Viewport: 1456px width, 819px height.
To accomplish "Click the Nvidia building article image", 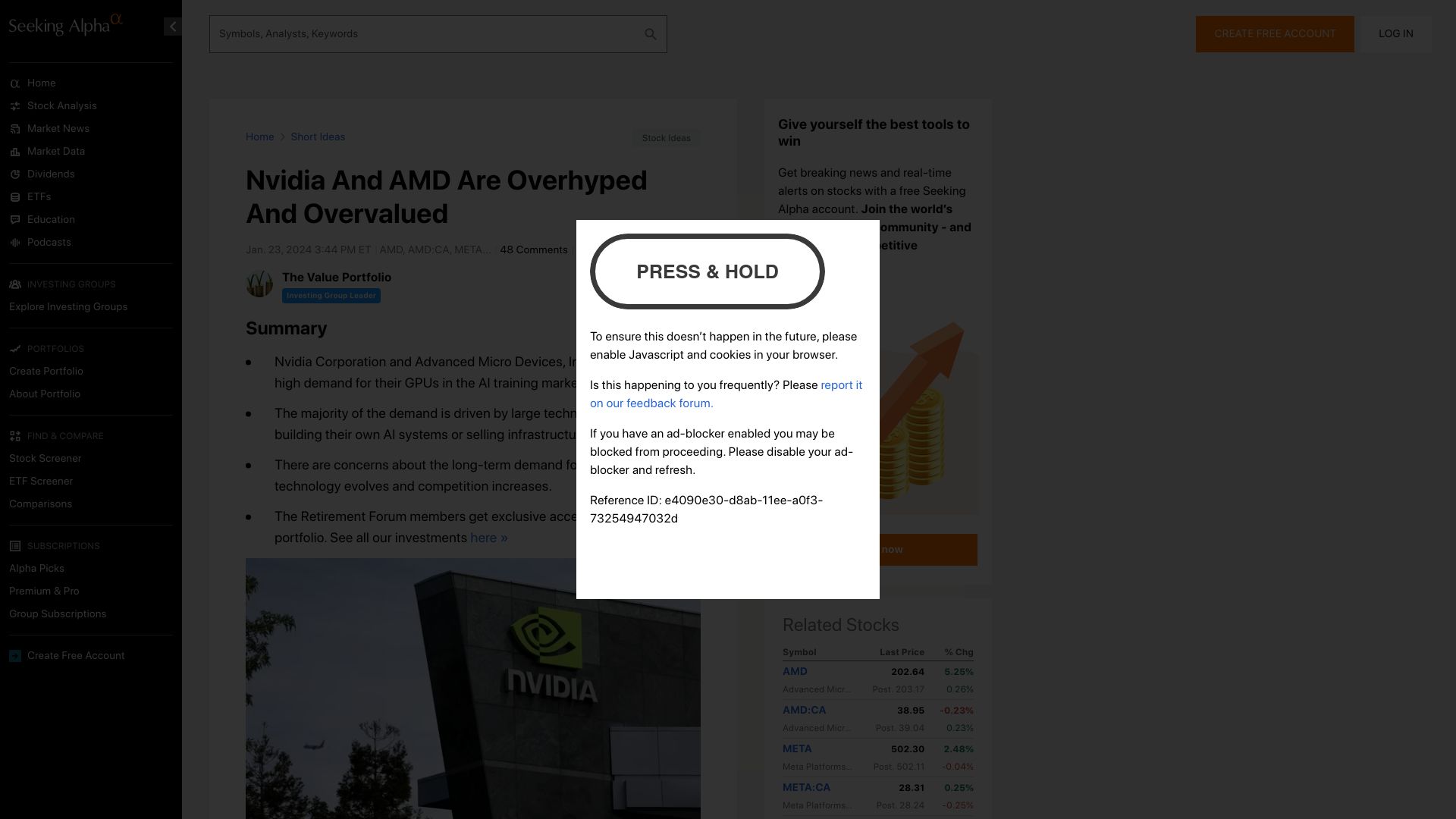I will 473,689.
